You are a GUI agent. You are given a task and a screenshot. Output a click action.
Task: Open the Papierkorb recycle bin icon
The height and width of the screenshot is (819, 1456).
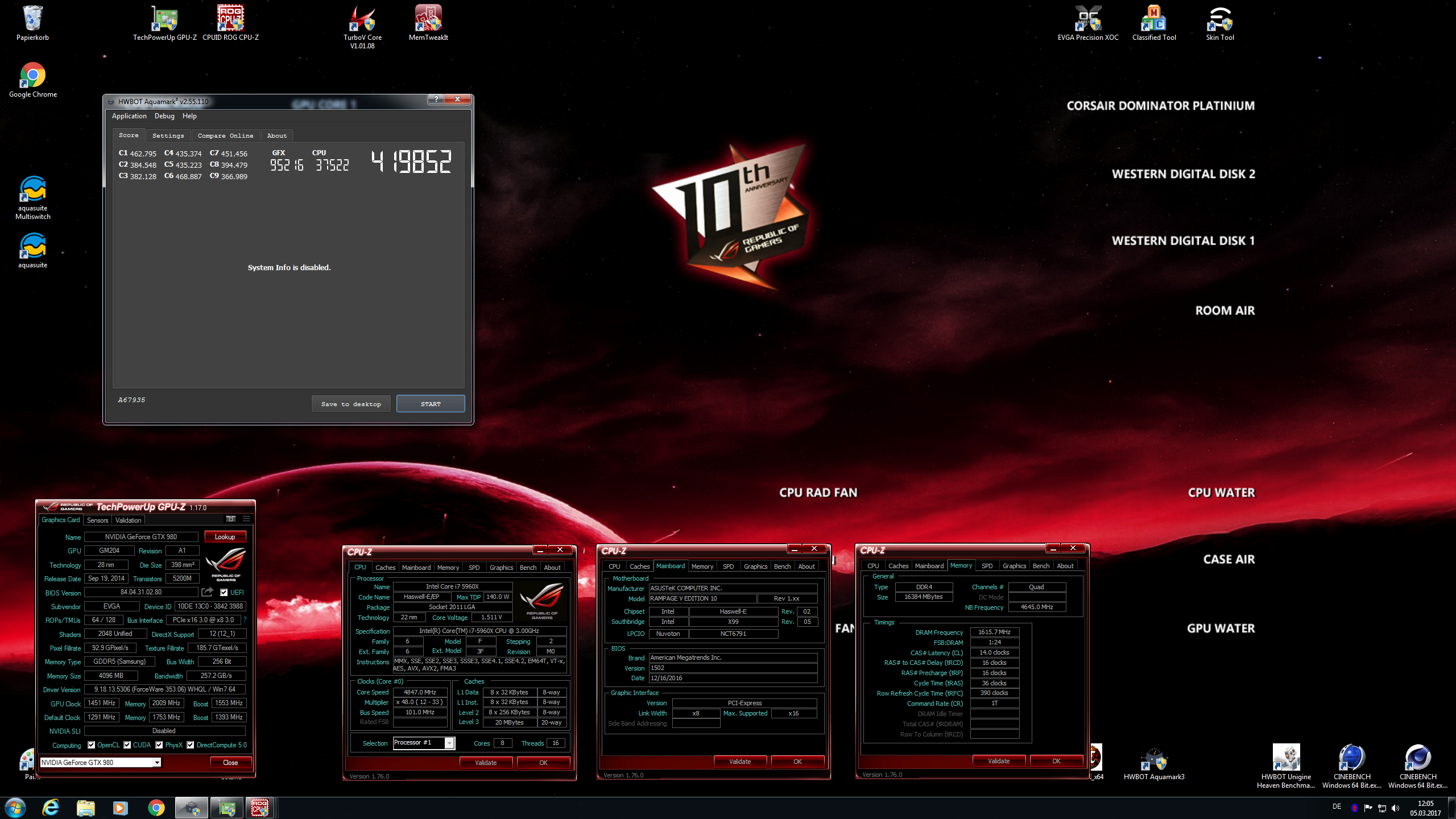(32, 23)
